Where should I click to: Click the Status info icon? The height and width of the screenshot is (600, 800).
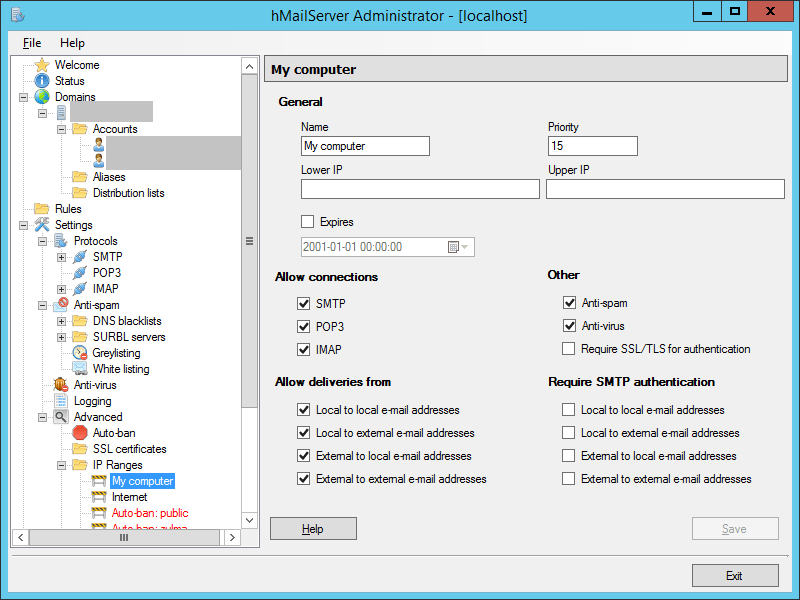42,81
